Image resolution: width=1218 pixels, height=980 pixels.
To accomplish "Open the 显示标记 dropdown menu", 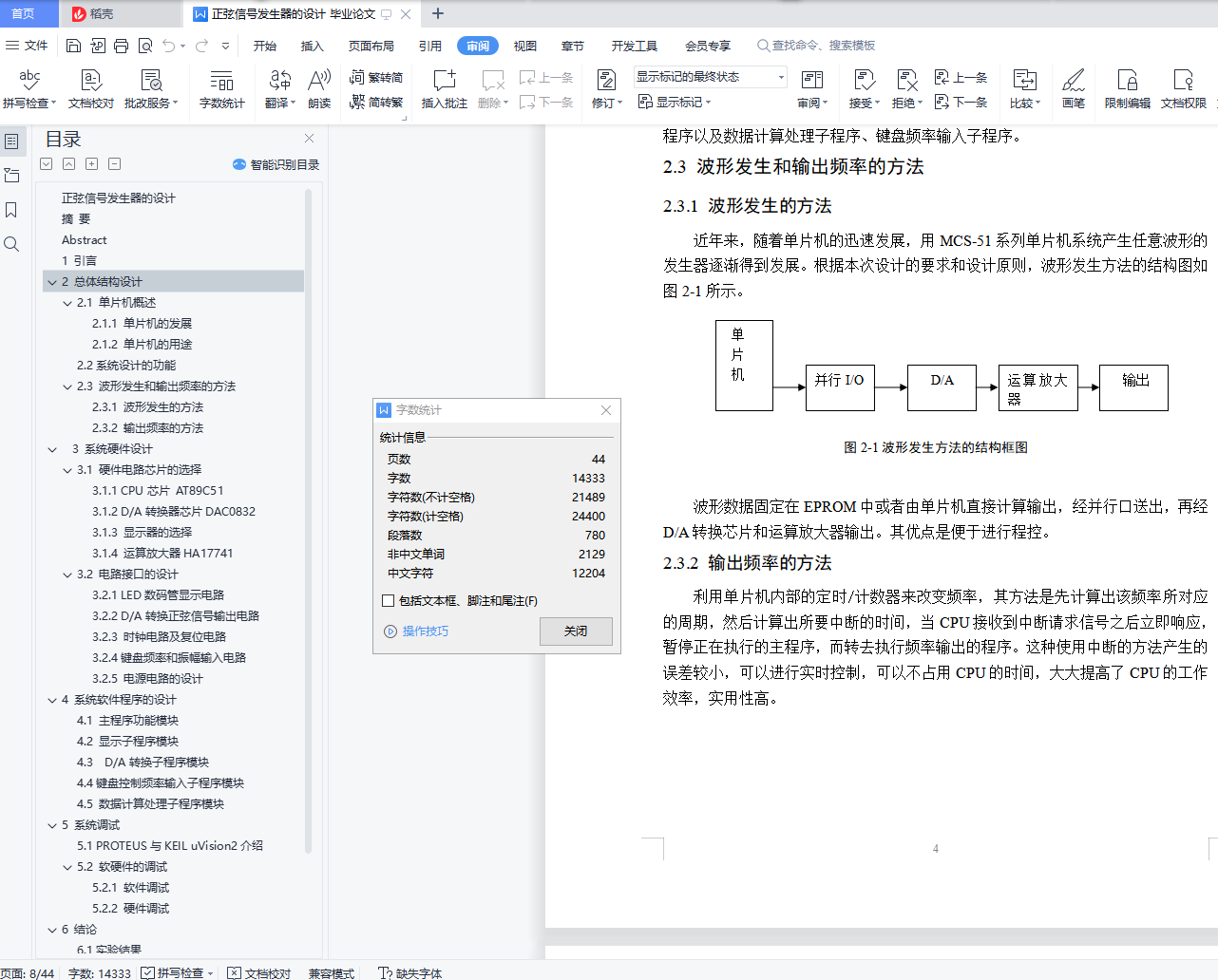I will coord(675,102).
